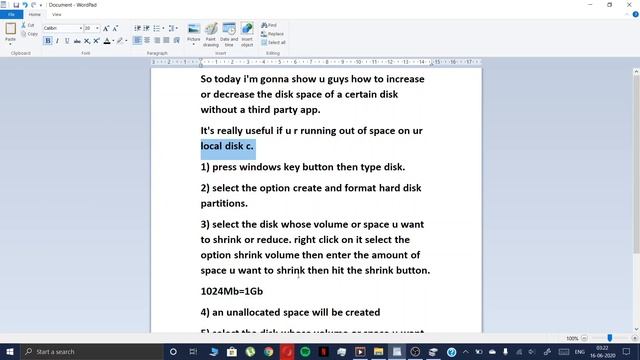
Task: Center the paragraph text
Action: coord(147,40)
